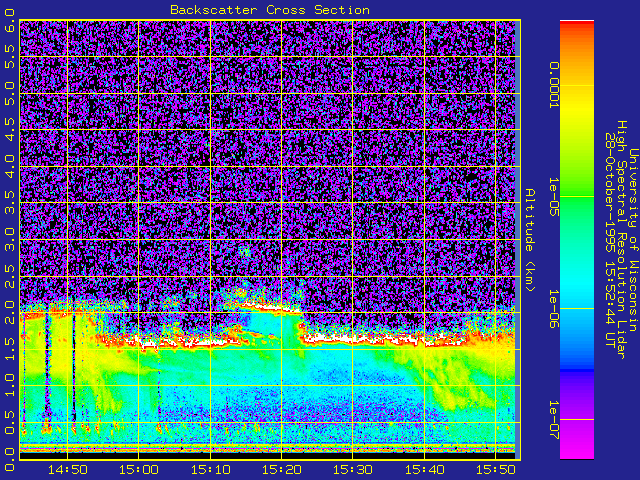Click the 2.0 altitude axis label

coord(9,313)
